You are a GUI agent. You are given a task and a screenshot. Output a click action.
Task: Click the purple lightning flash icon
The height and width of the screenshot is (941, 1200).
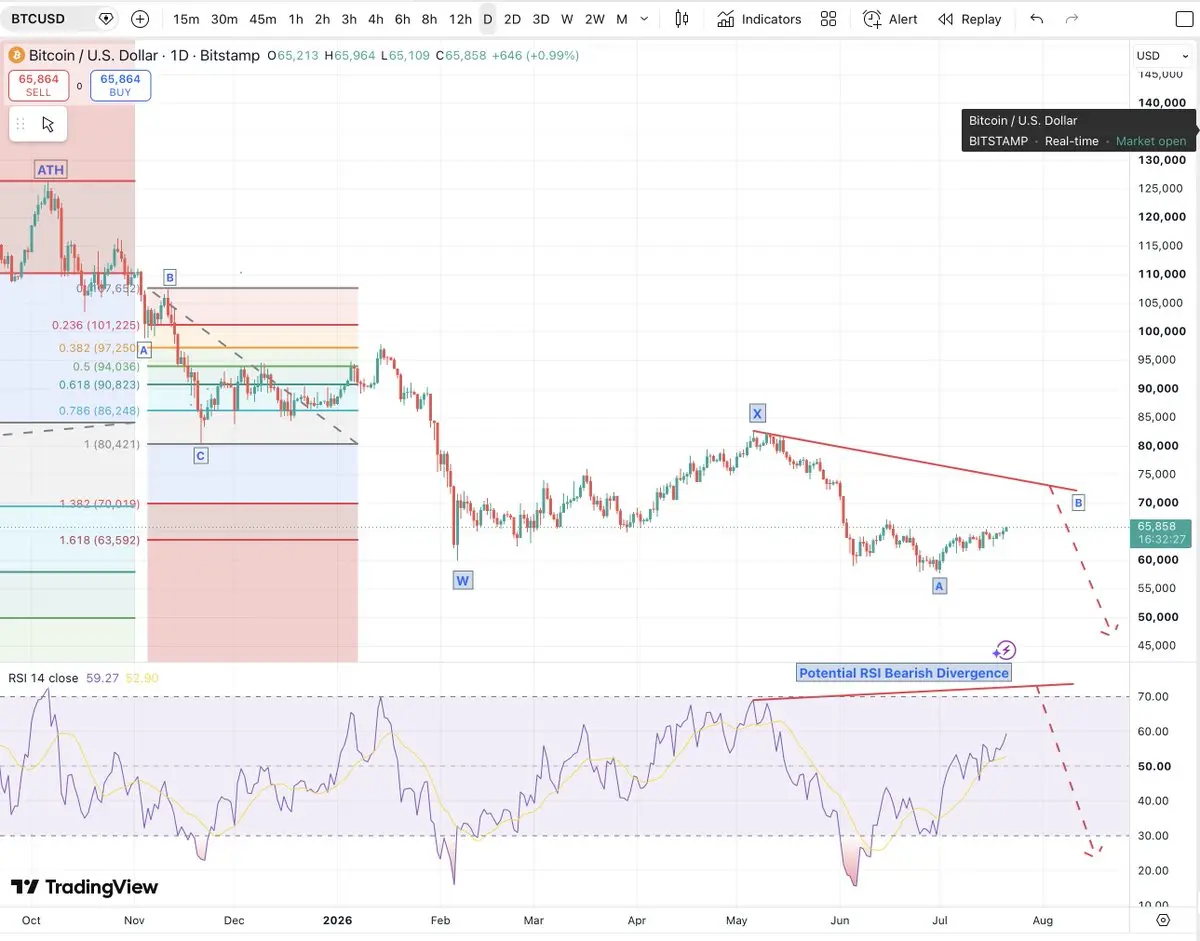pos(1006,650)
